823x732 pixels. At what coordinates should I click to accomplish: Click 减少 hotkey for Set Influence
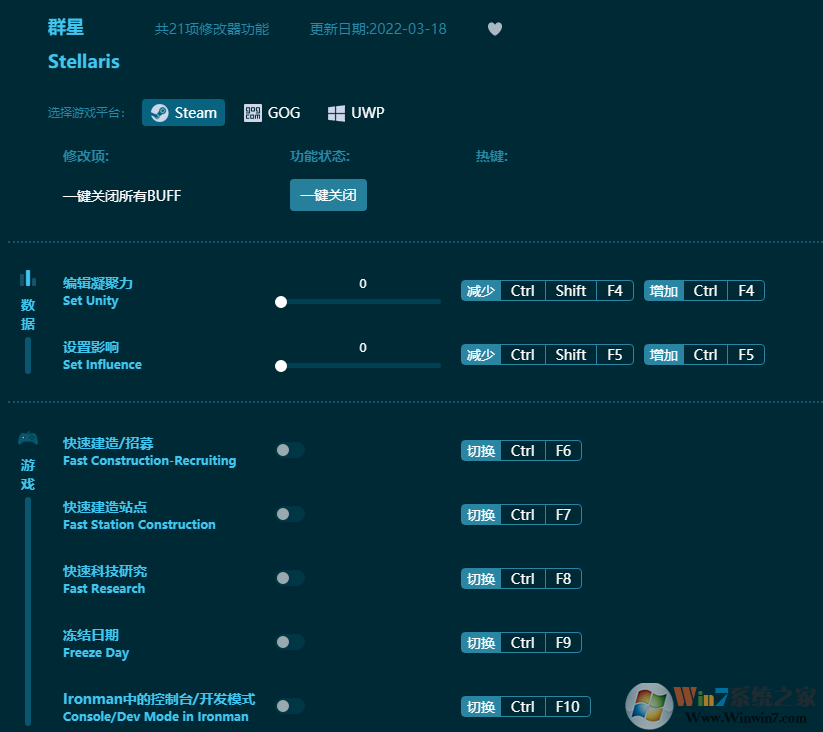(x=481, y=355)
